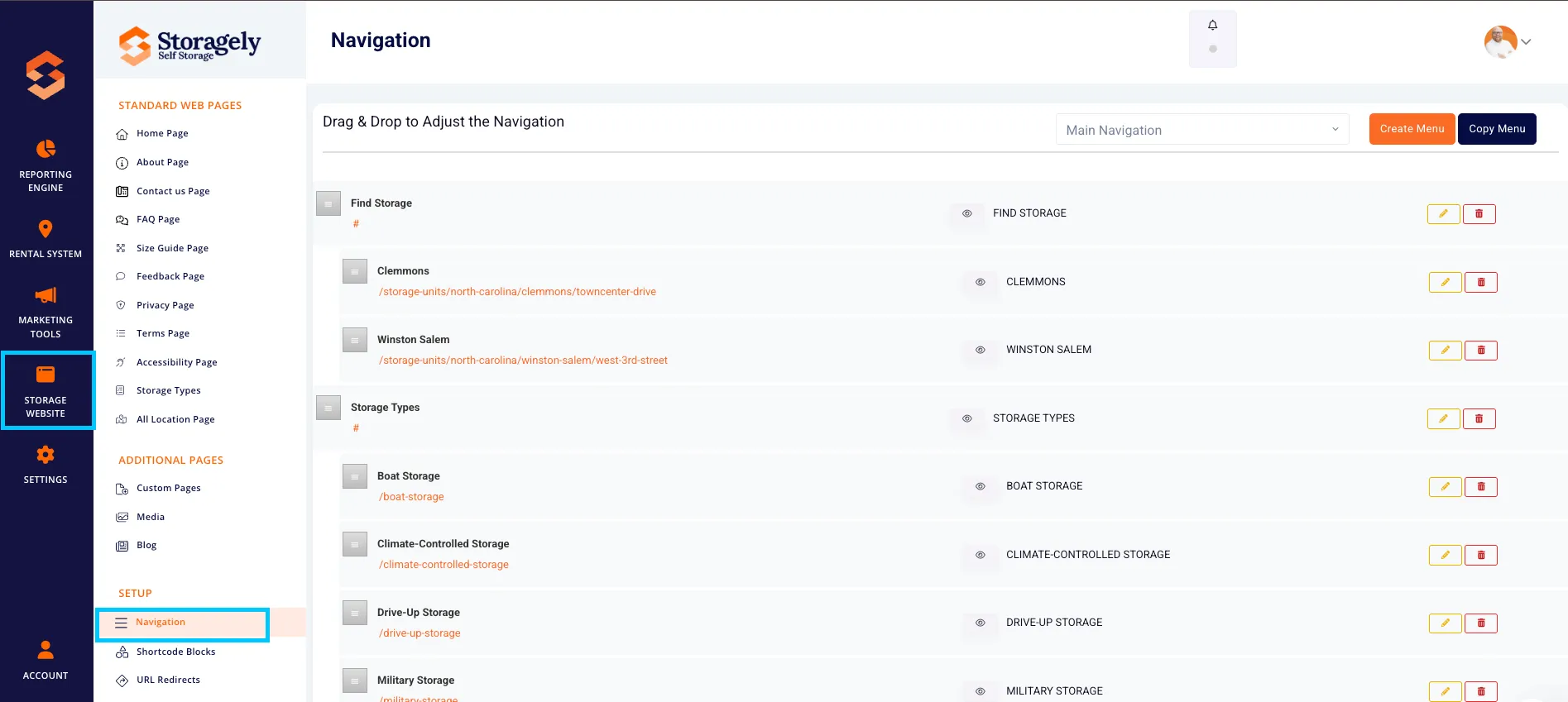This screenshot has height=702, width=1568.
Task: Edit the Clemmons menu item
Action: point(1445,283)
